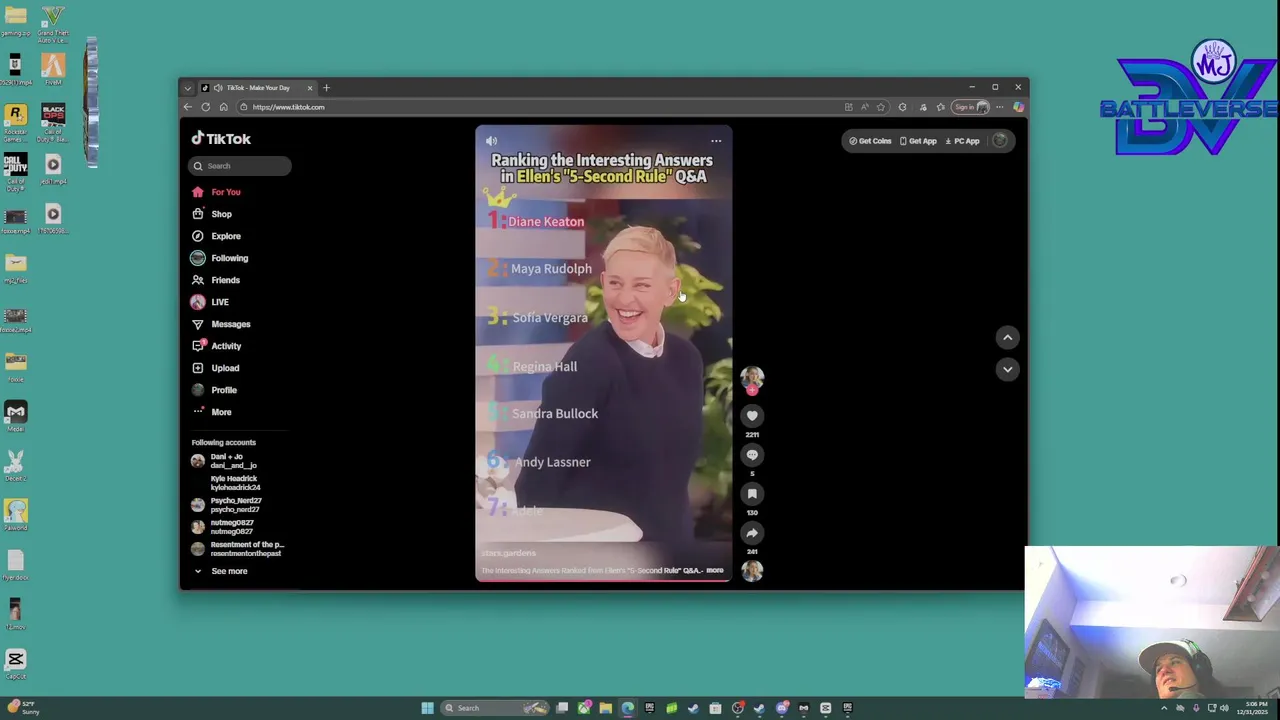The width and height of the screenshot is (1280, 720).
Task: Click the Get Coins button
Action: click(x=870, y=141)
